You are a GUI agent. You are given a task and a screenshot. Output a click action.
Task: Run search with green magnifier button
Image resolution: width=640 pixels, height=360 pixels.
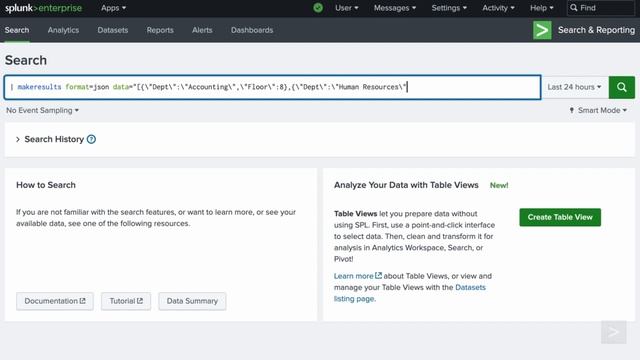tap(622, 87)
